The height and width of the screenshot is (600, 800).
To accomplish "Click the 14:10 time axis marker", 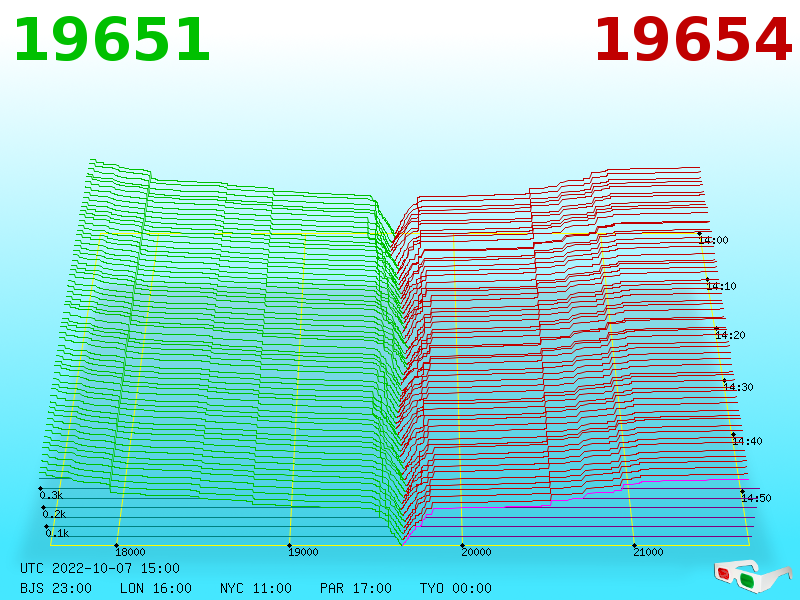I will tap(721, 286).
